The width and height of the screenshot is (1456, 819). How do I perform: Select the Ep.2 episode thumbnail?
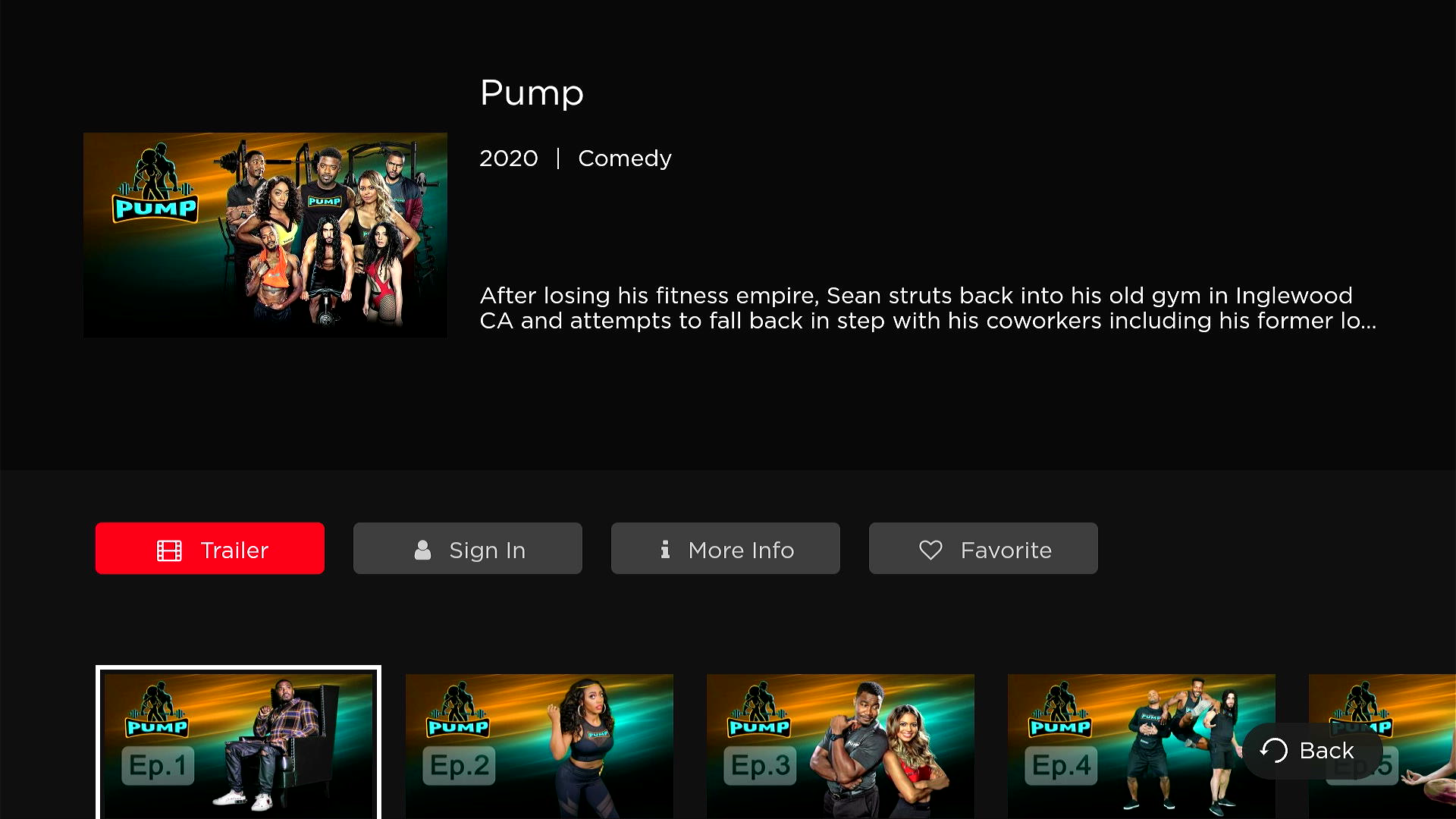[x=539, y=746]
